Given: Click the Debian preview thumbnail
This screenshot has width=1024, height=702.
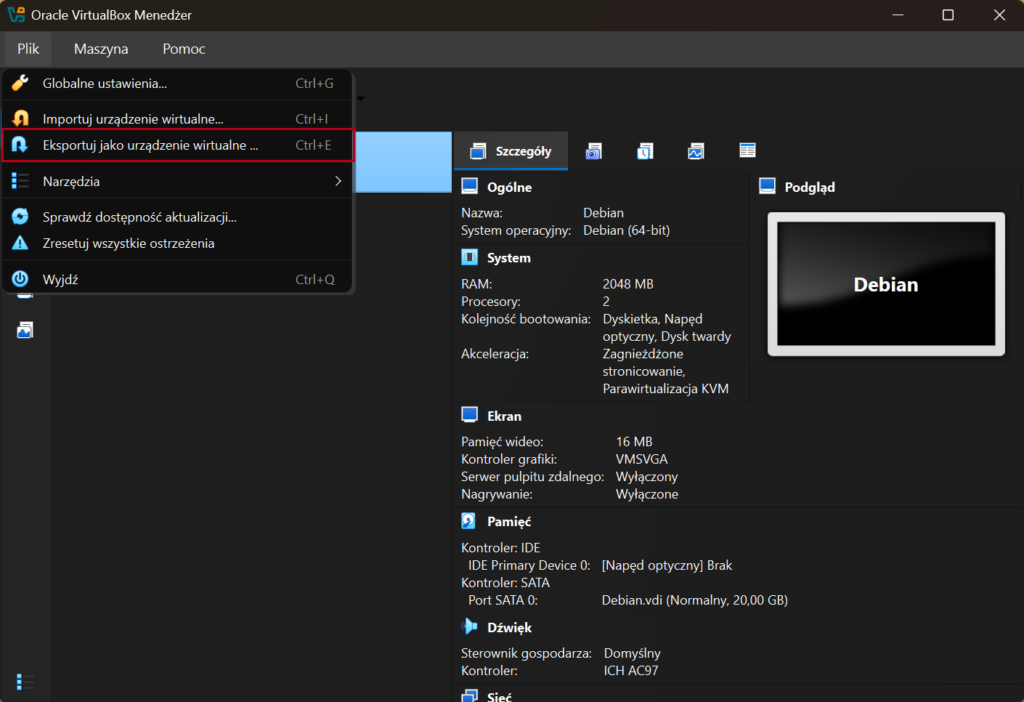Looking at the screenshot, I should 885,284.
